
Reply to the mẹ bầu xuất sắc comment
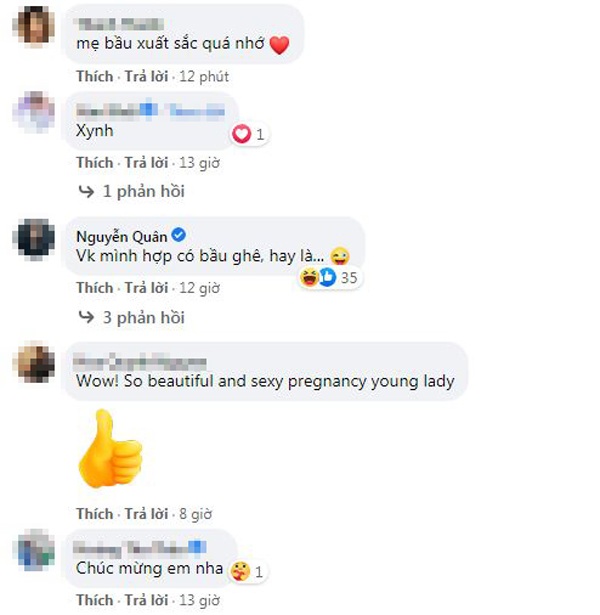click(146, 76)
